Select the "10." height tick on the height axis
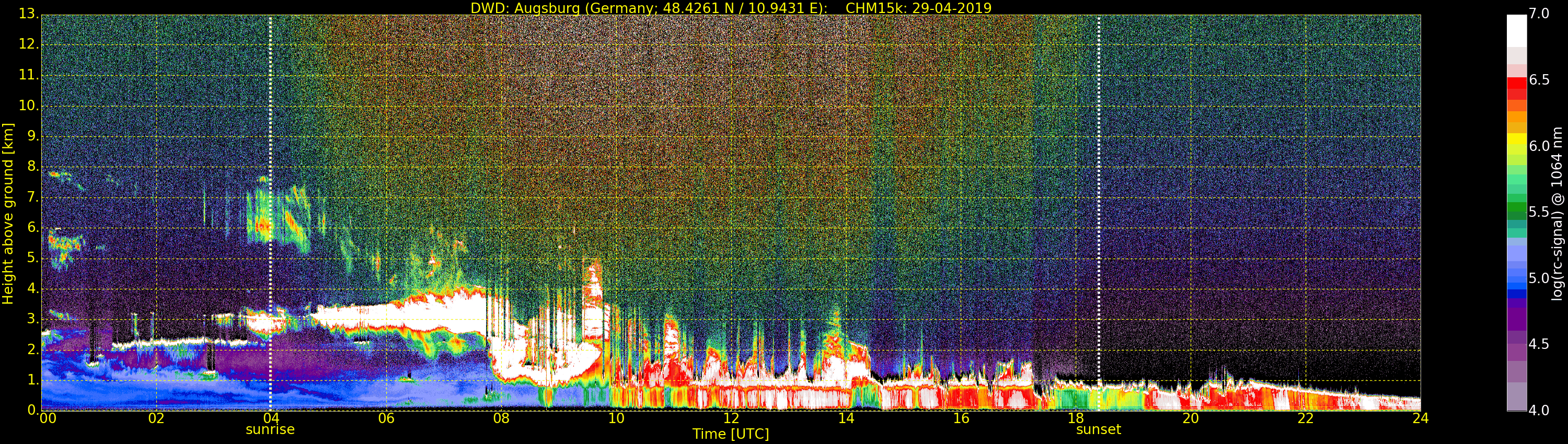The image size is (1568, 444). [29, 105]
